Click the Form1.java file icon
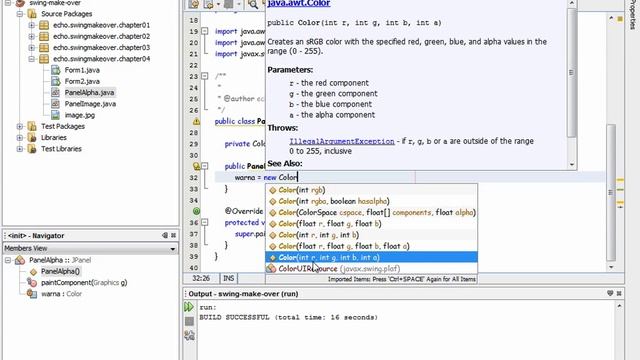The width and height of the screenshot is (640, 360). pyautogui.click(x=56, y=70)
